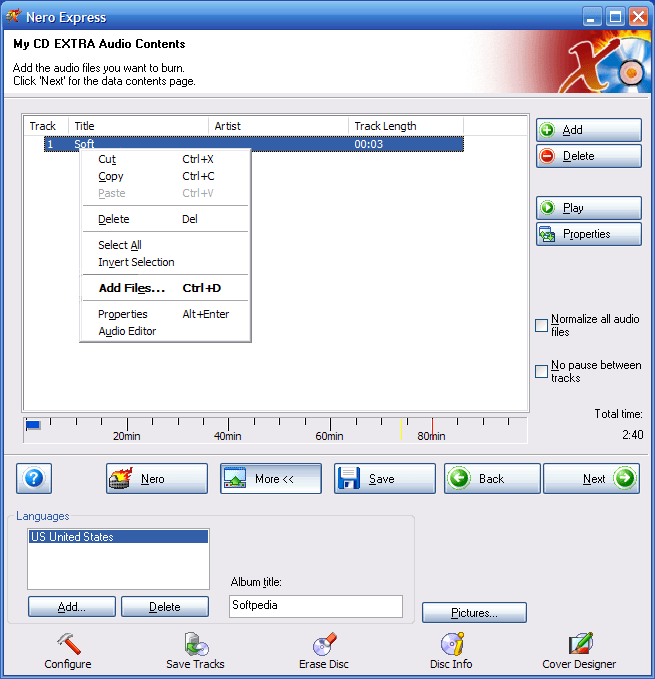
Task: Switch to full Nero with flaming icon
Action: pos(157,479)
